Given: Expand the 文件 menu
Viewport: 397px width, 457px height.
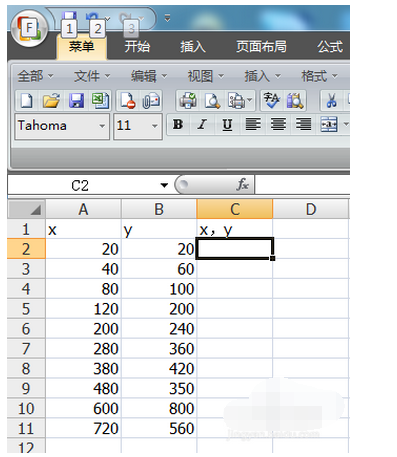Looking at the screenshot, I should (x=92, y=76).
